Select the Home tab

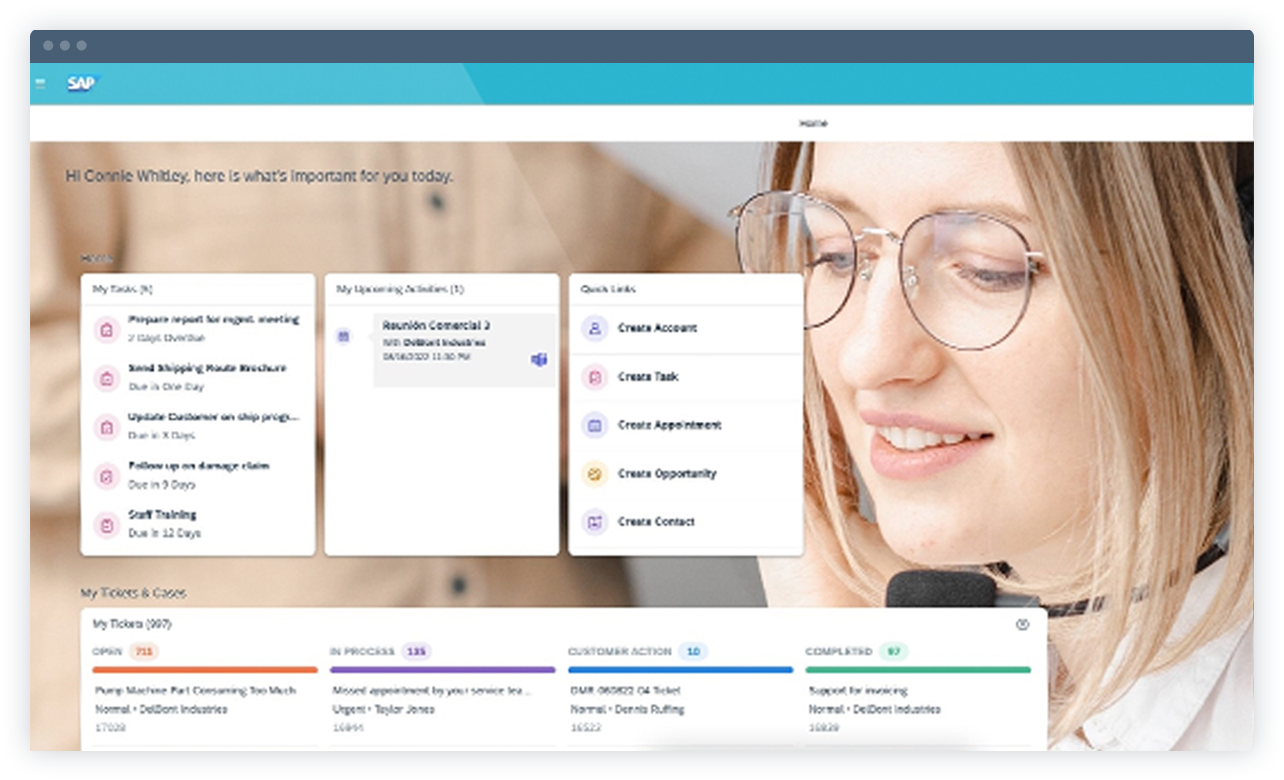point(814,122)
